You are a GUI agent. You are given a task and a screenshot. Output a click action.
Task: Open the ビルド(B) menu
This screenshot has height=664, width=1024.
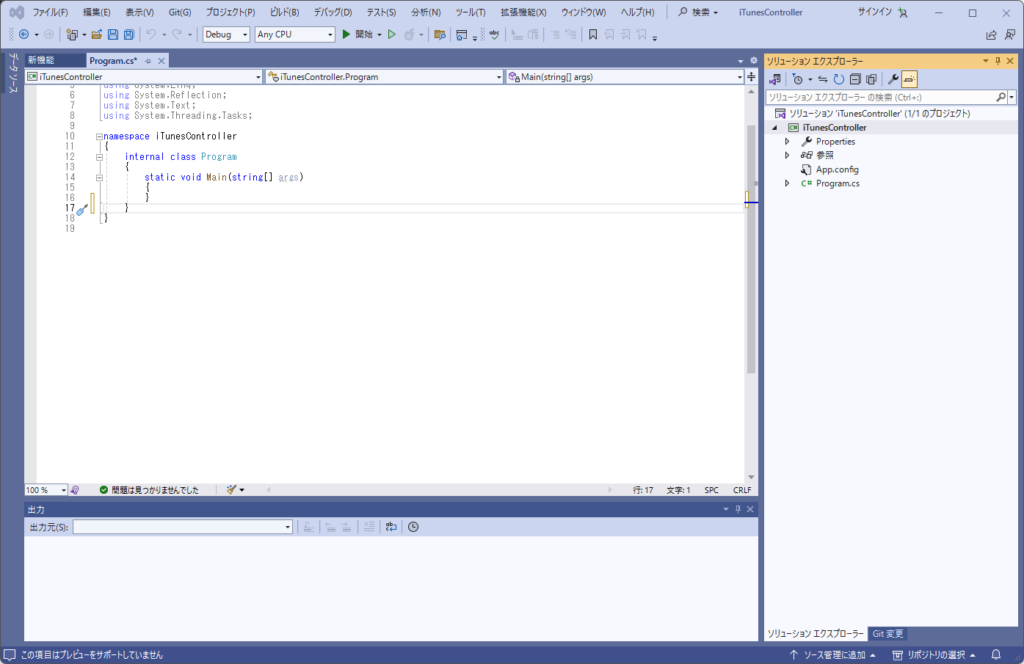tap(285, 12)
